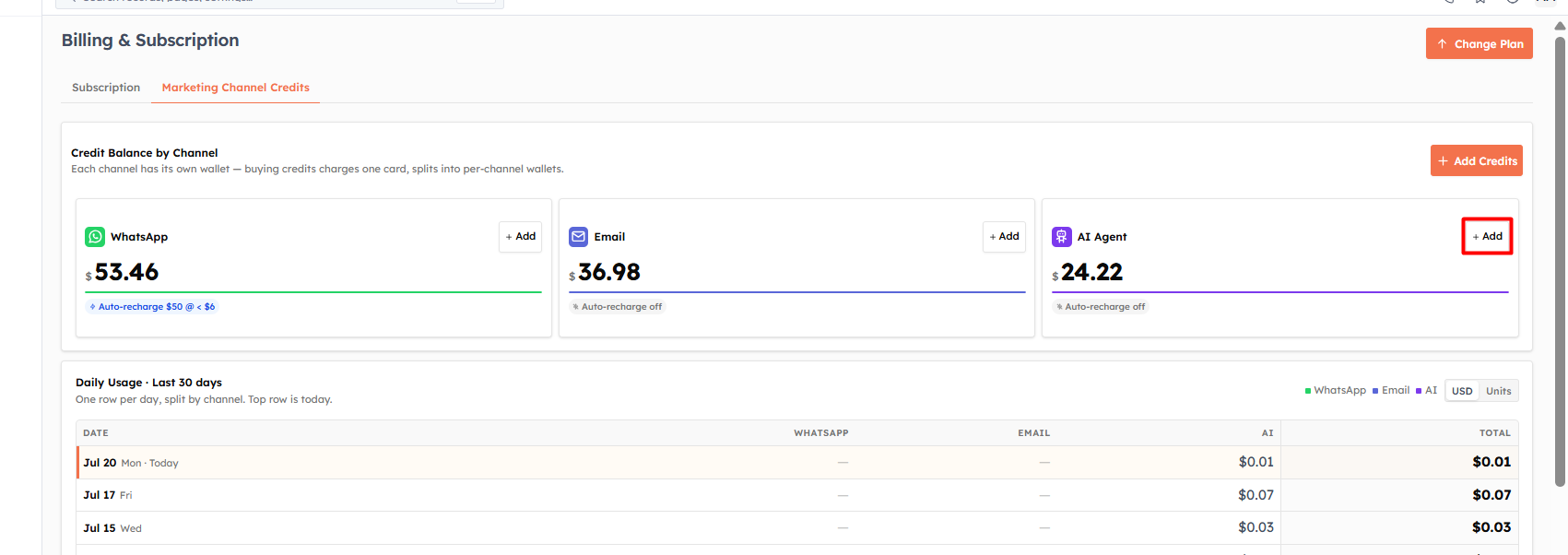Image resolution: width=1568 pixels, height=555 pixels.
Task: Click AI Agent card's Auto-recharge off badge
Action: tap(1101, 307)
